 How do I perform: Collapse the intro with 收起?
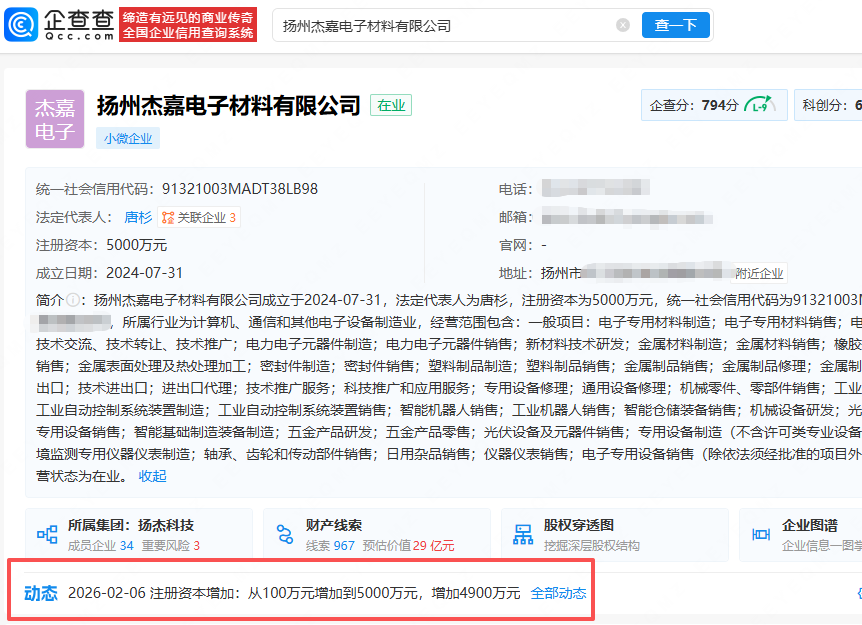point(152,476)
